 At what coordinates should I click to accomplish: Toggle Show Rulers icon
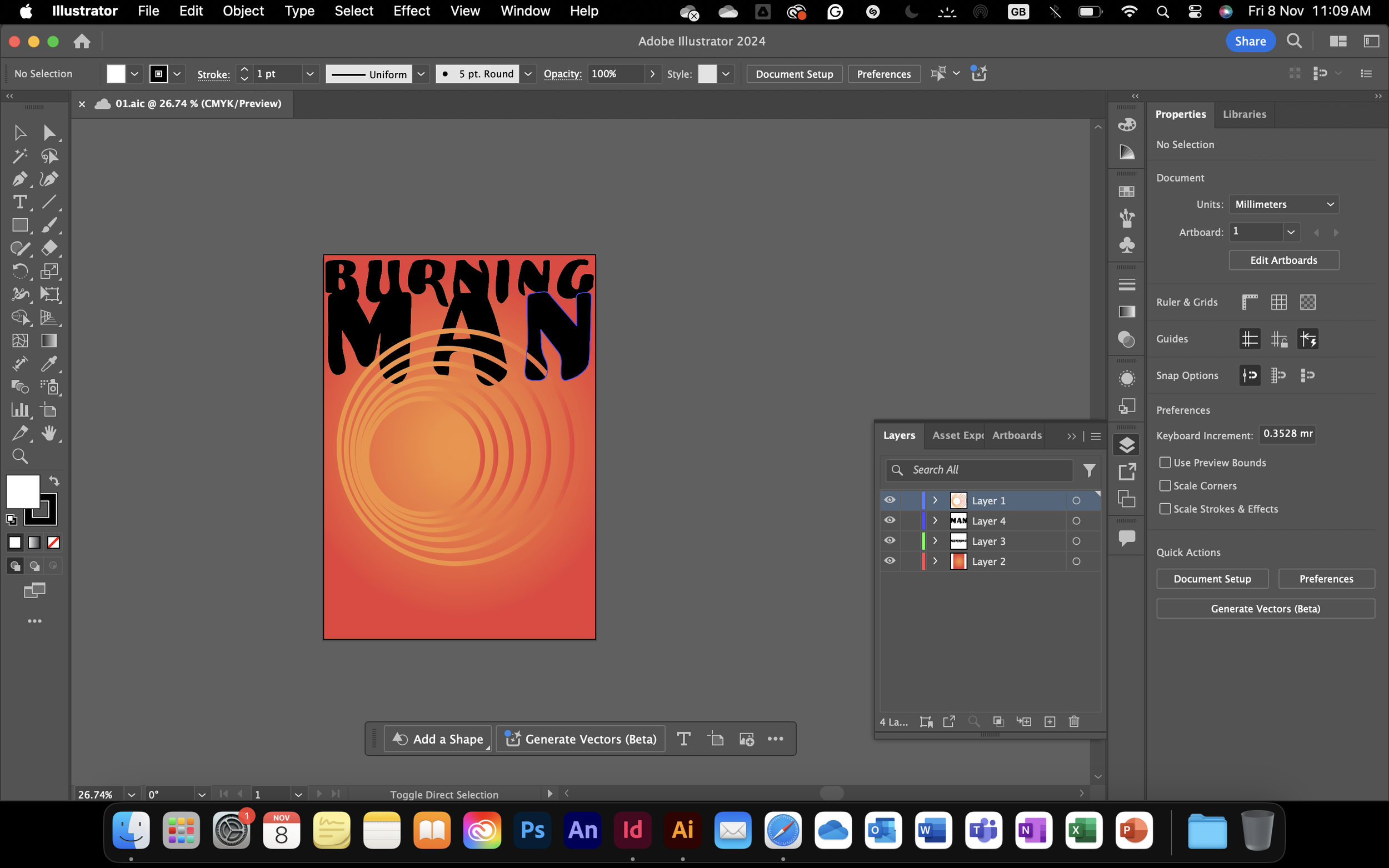[1250, 302]
